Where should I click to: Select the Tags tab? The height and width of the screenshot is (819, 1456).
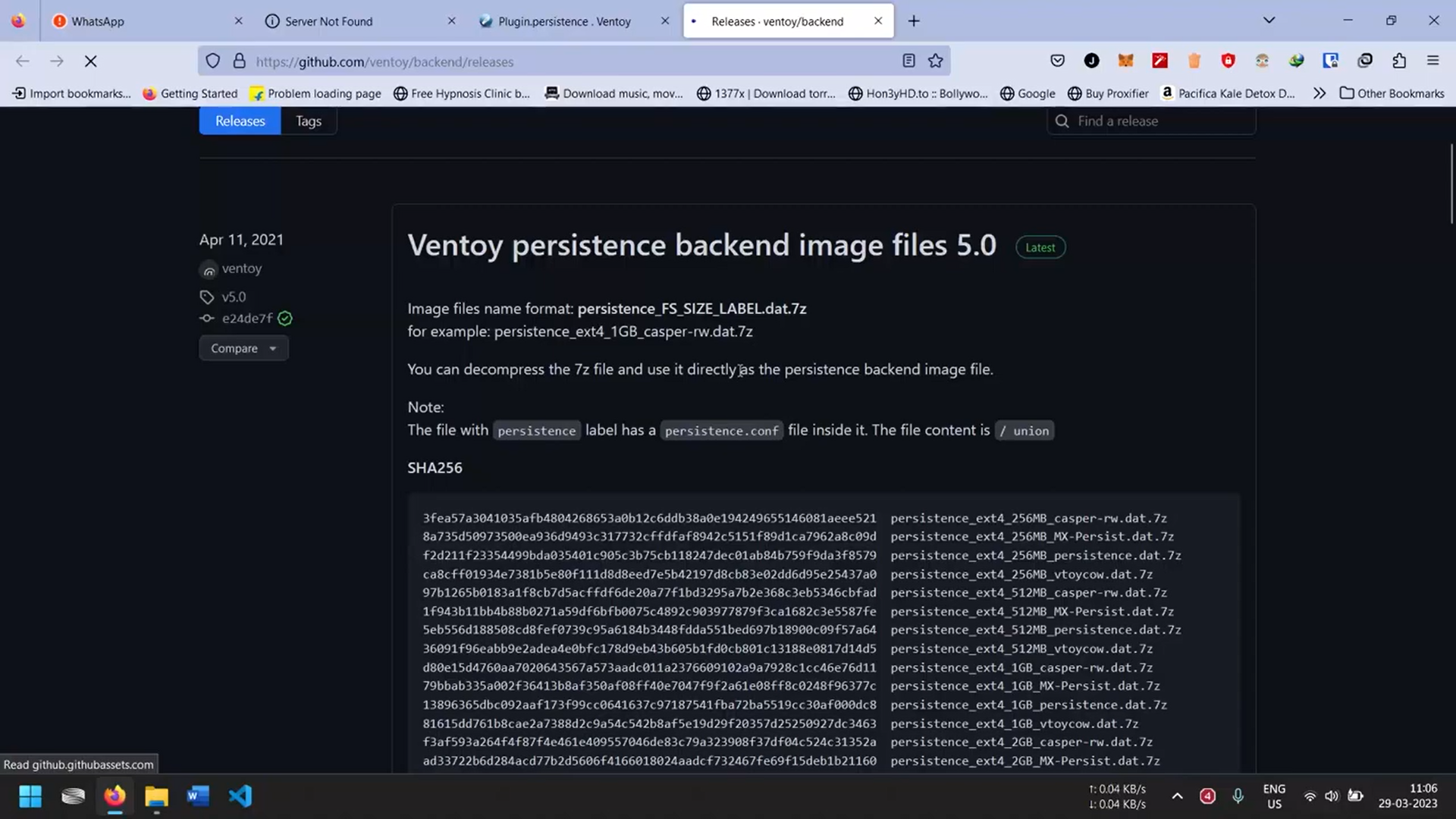[x=308, y=121]
